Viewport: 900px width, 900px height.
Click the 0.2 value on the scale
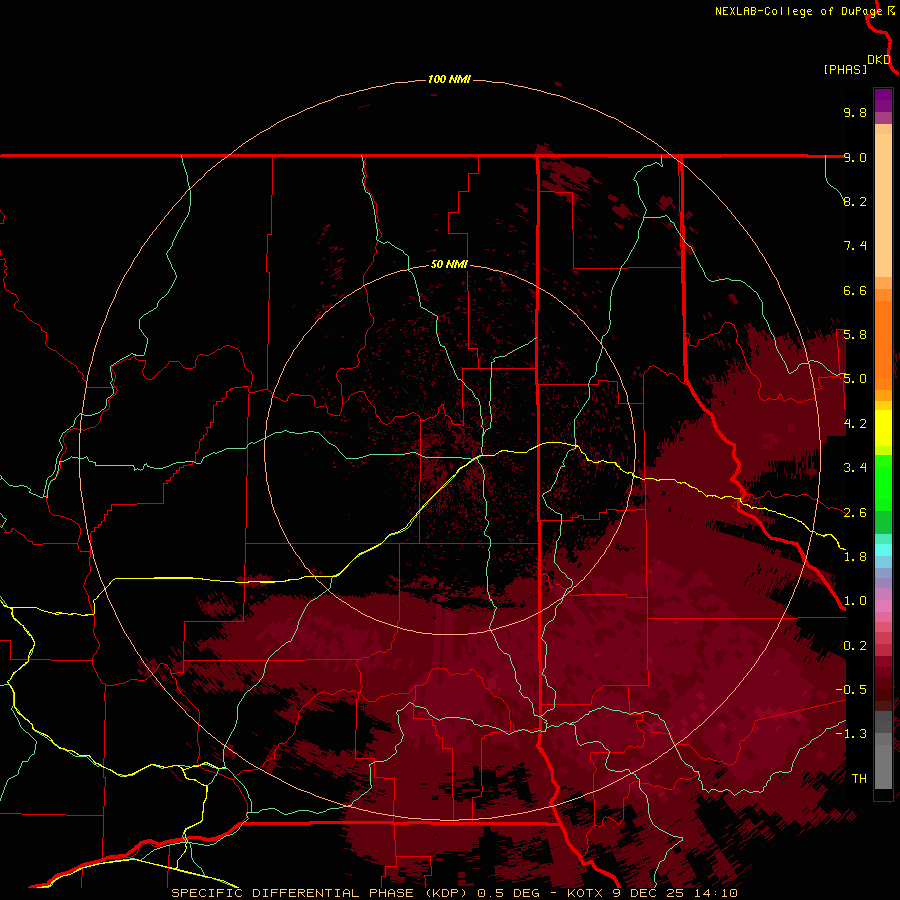click(855, 646)
